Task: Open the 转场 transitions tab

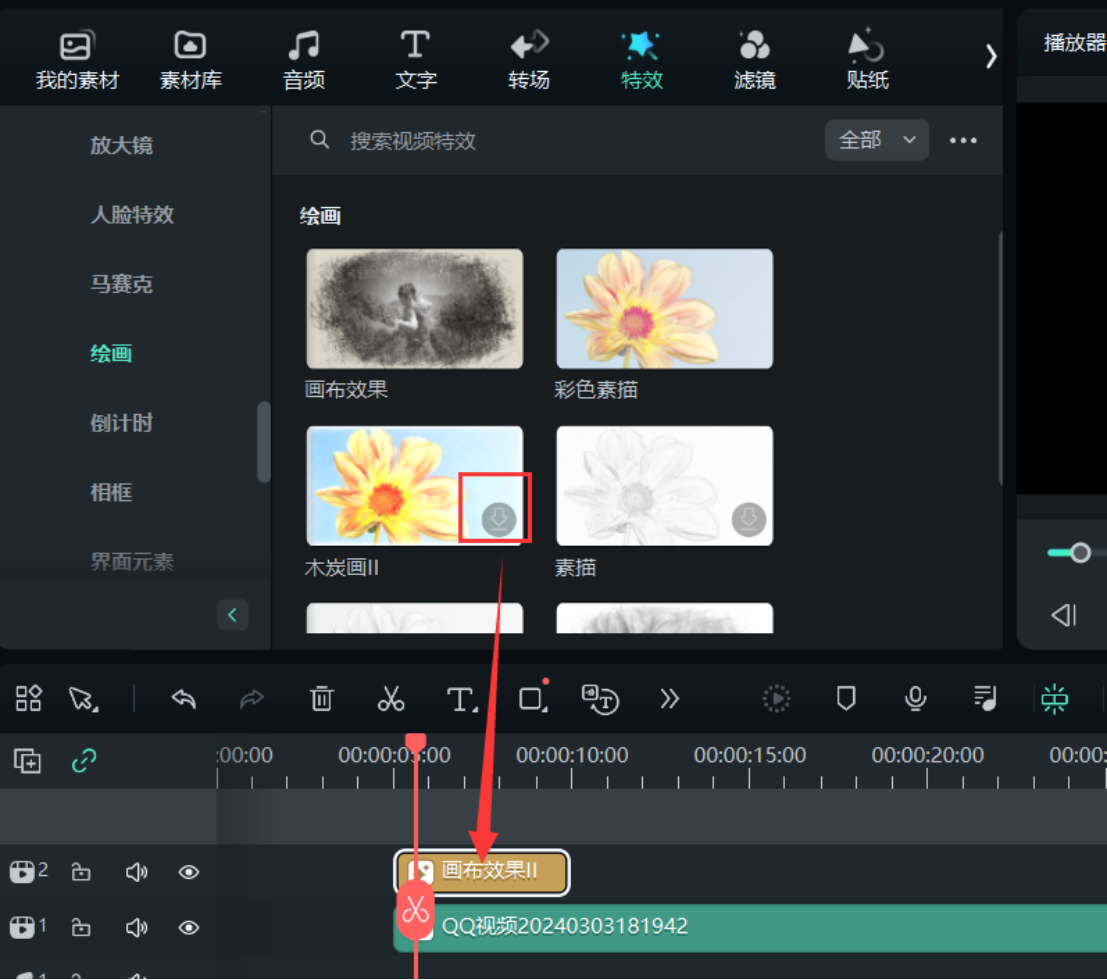Action: [x=529, y=61]
